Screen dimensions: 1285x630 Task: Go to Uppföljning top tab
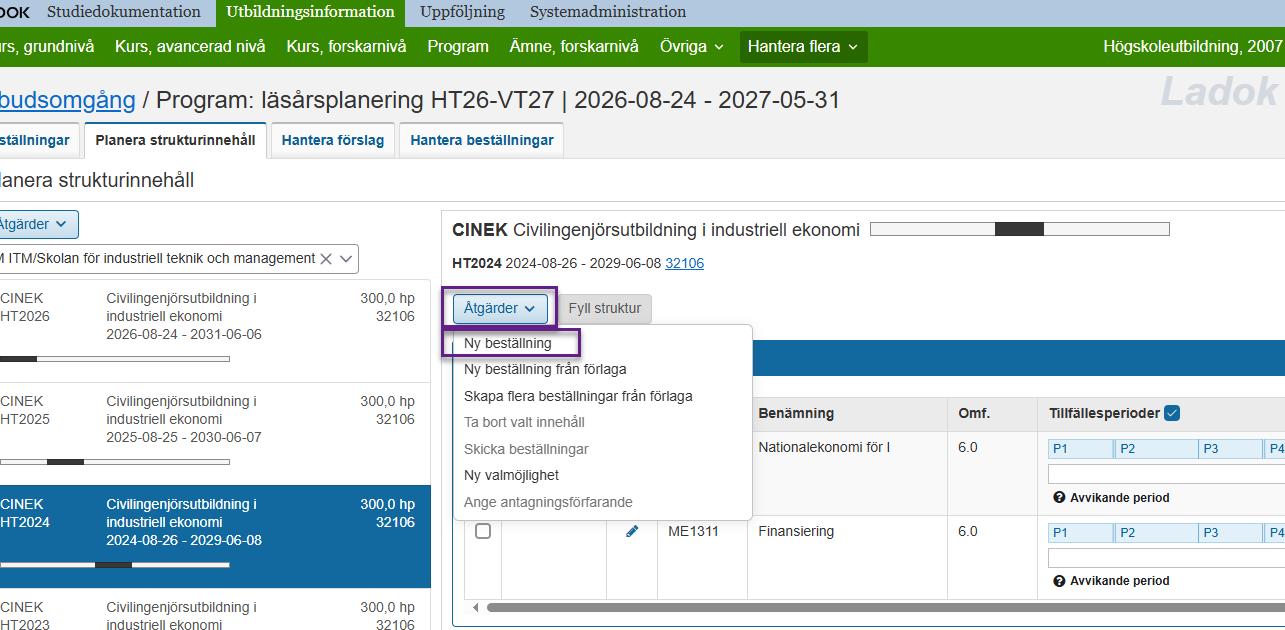tap(462, 12)
